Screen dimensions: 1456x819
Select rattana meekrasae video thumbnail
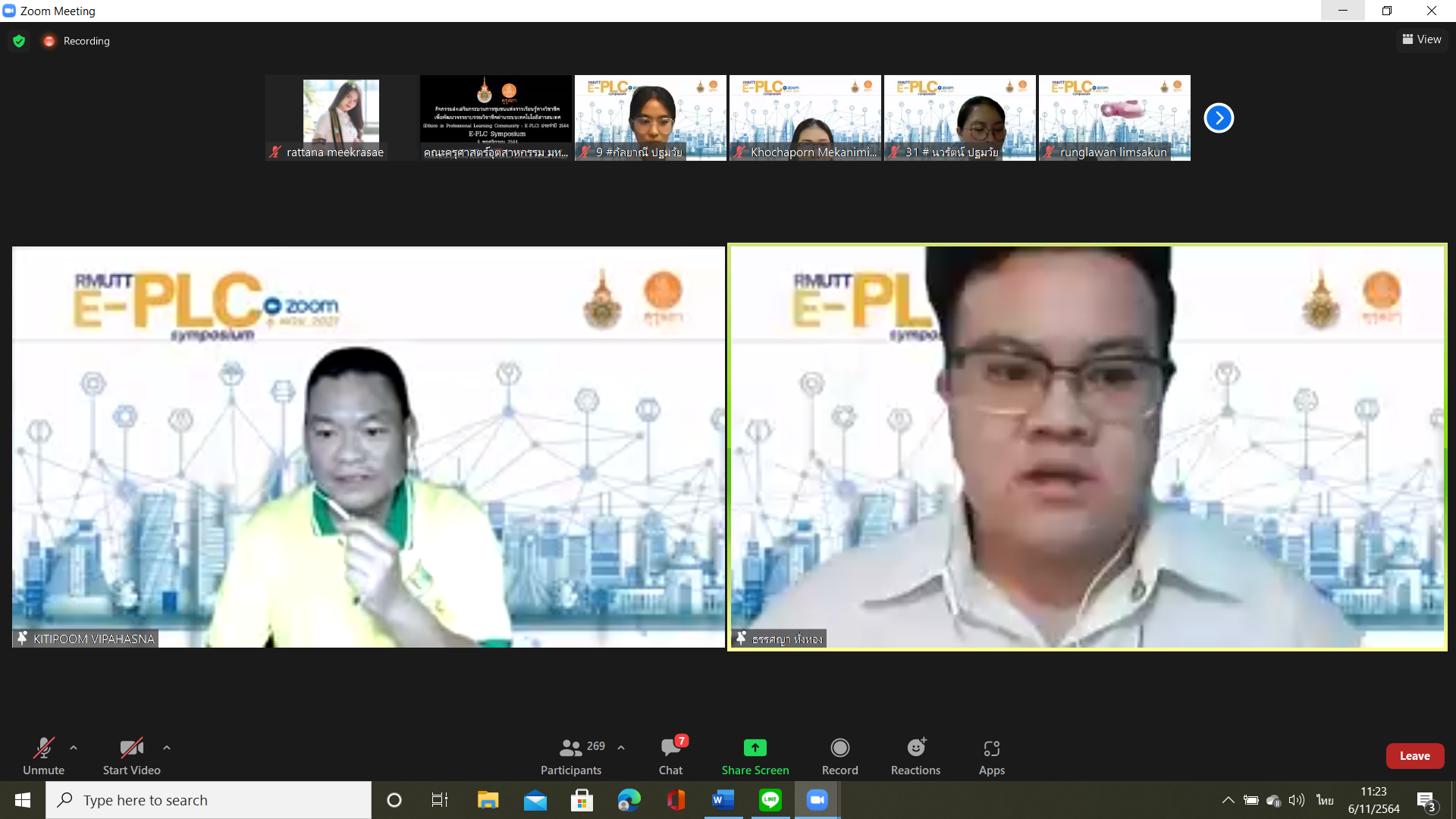pos(341,118)
